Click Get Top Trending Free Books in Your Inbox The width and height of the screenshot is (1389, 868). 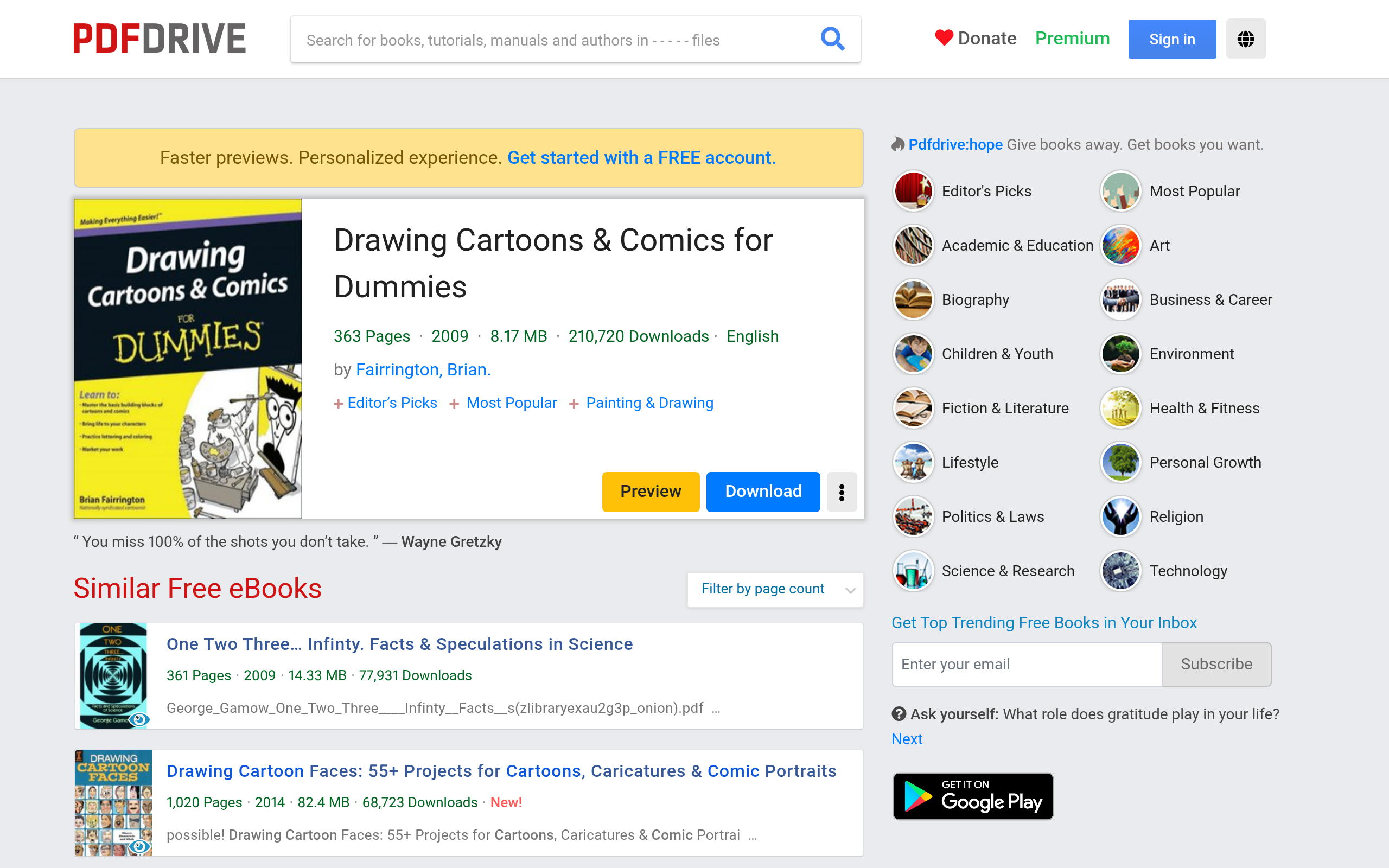point(1044,623)
